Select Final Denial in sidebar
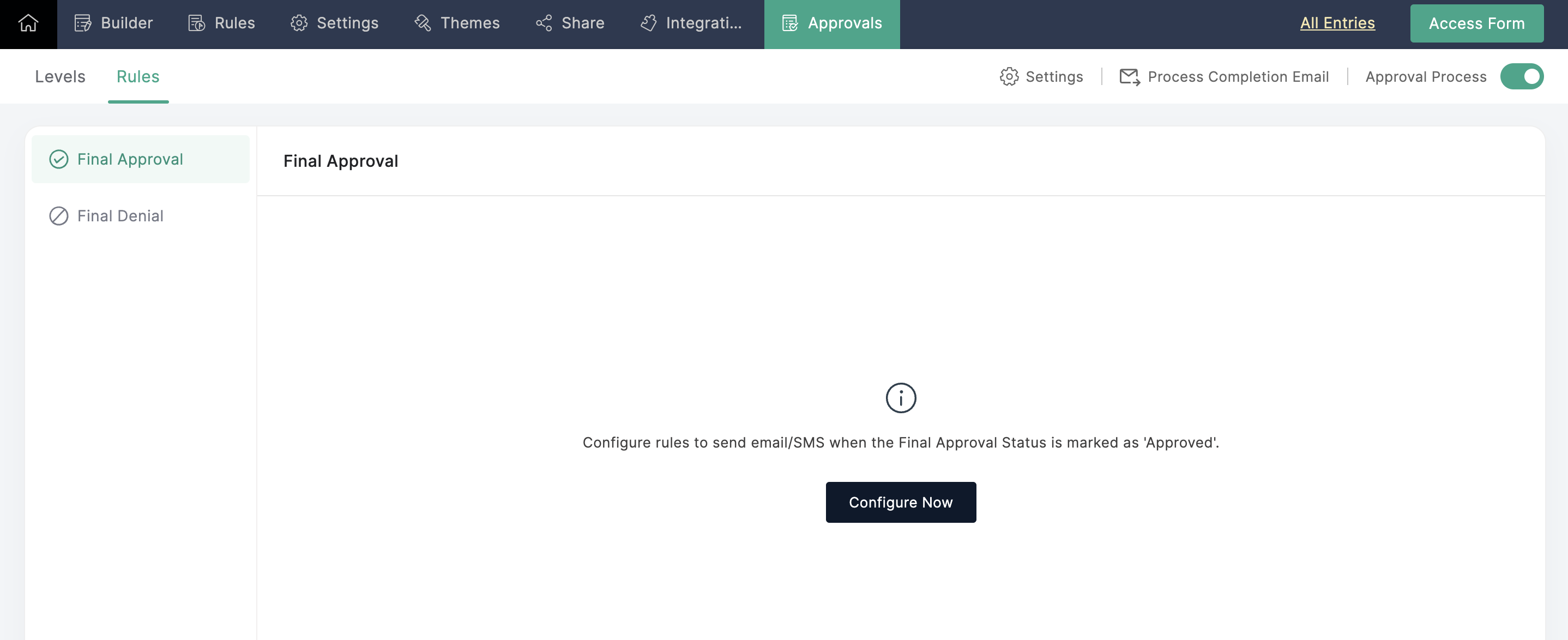The width and height of the screenshot is (1568, 640). pyautogui.click(x=120, y=216)
